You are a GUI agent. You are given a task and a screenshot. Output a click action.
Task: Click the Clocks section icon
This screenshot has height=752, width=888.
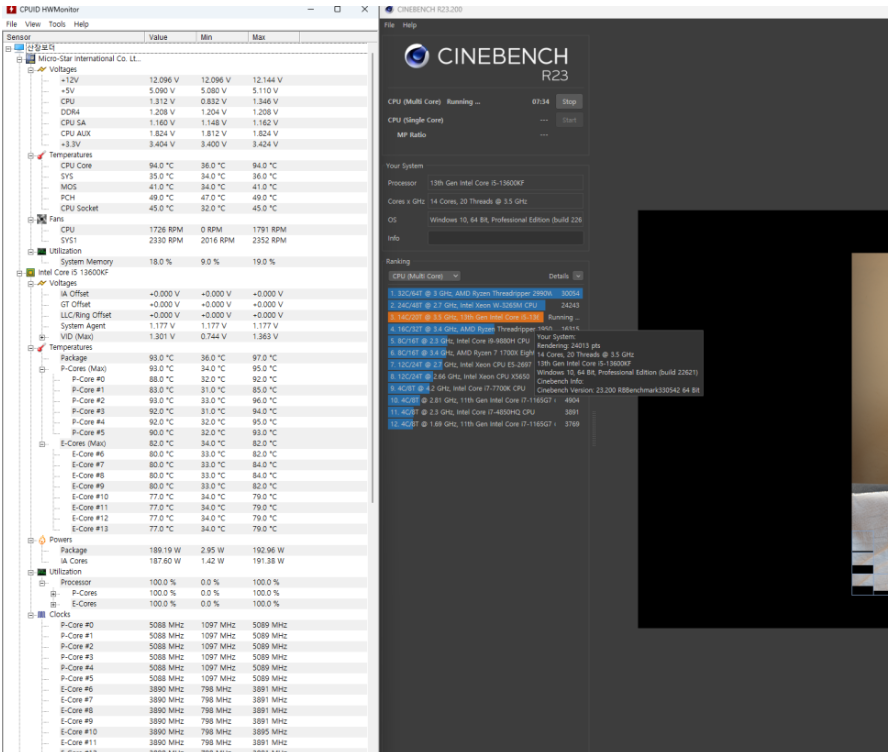coord(41,614)
